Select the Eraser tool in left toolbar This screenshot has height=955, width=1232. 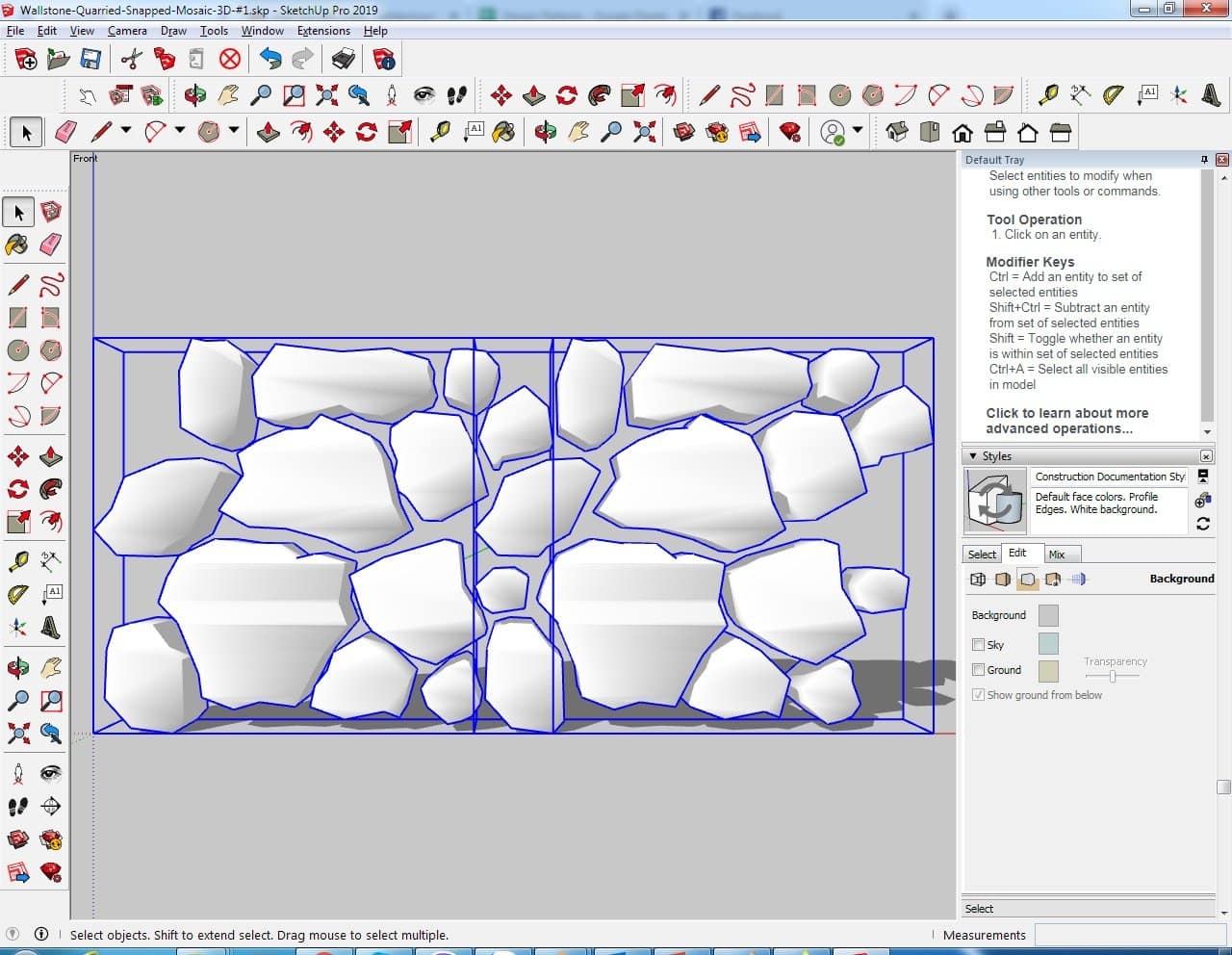click(51, 245)
